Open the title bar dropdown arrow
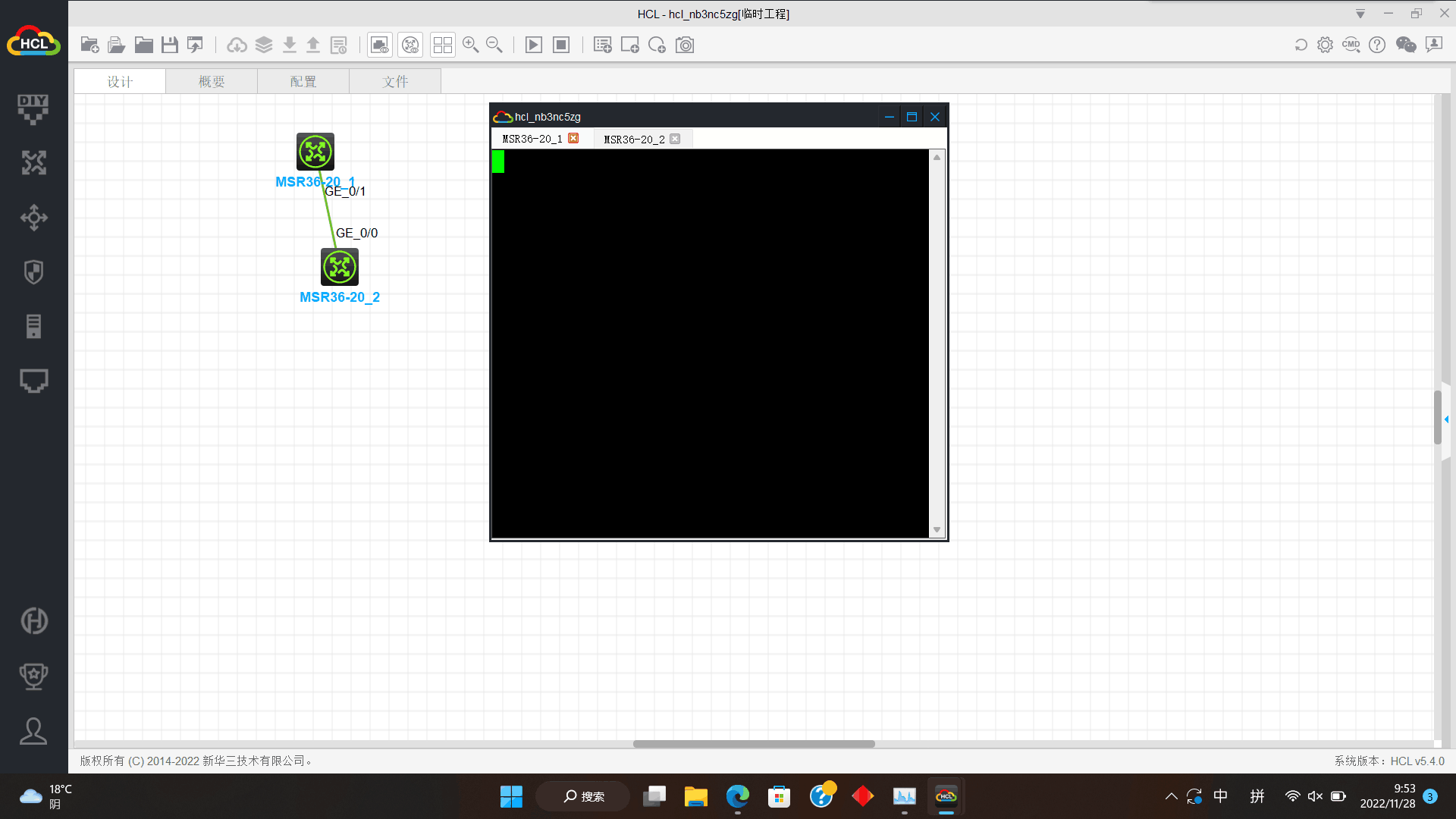1456x819 pixels. [1360, 14]
